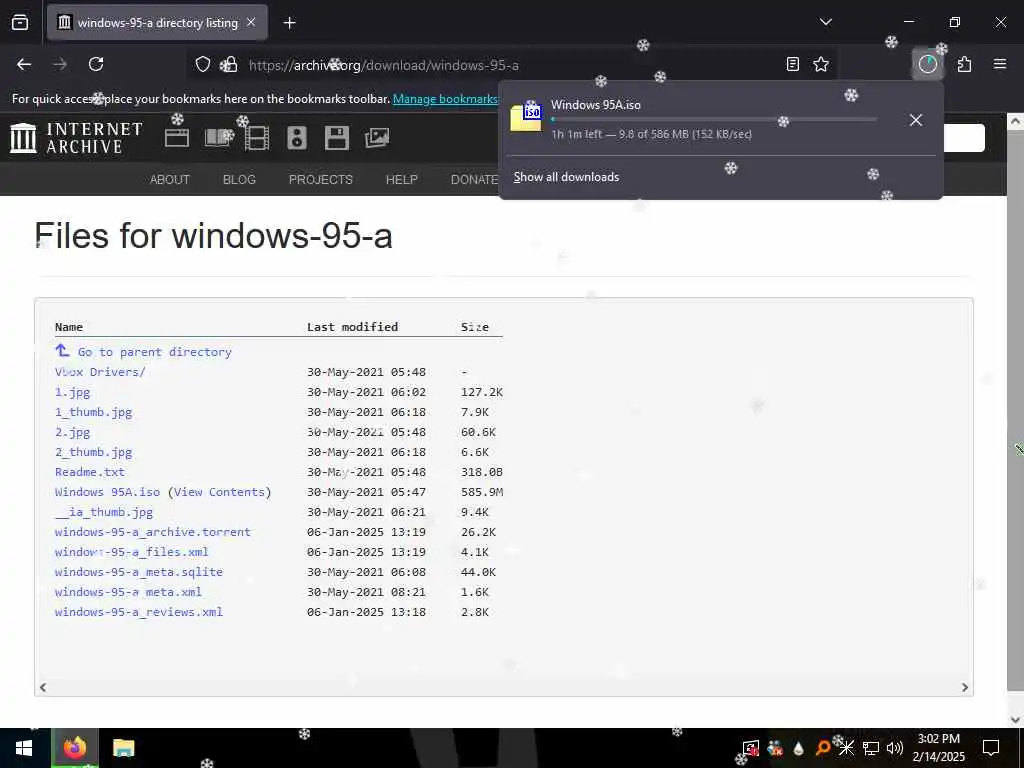Open the extensions puzzle icon
This screenshot has width=1024, height=768.
(x=964, y=64)
